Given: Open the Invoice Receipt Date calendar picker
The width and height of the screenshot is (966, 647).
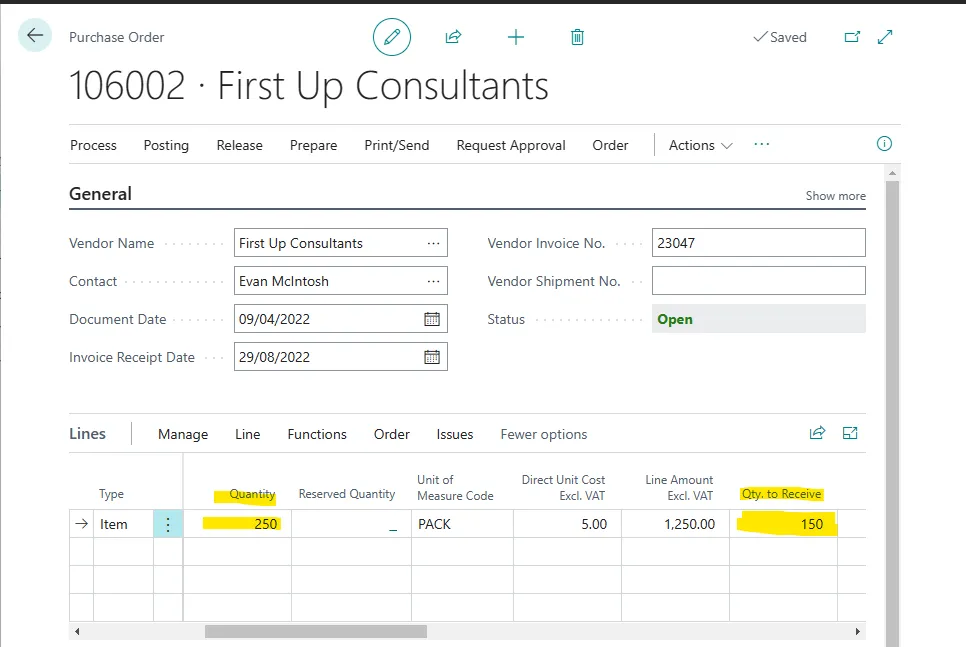Looking at the screenshot, I should (432, 357).
